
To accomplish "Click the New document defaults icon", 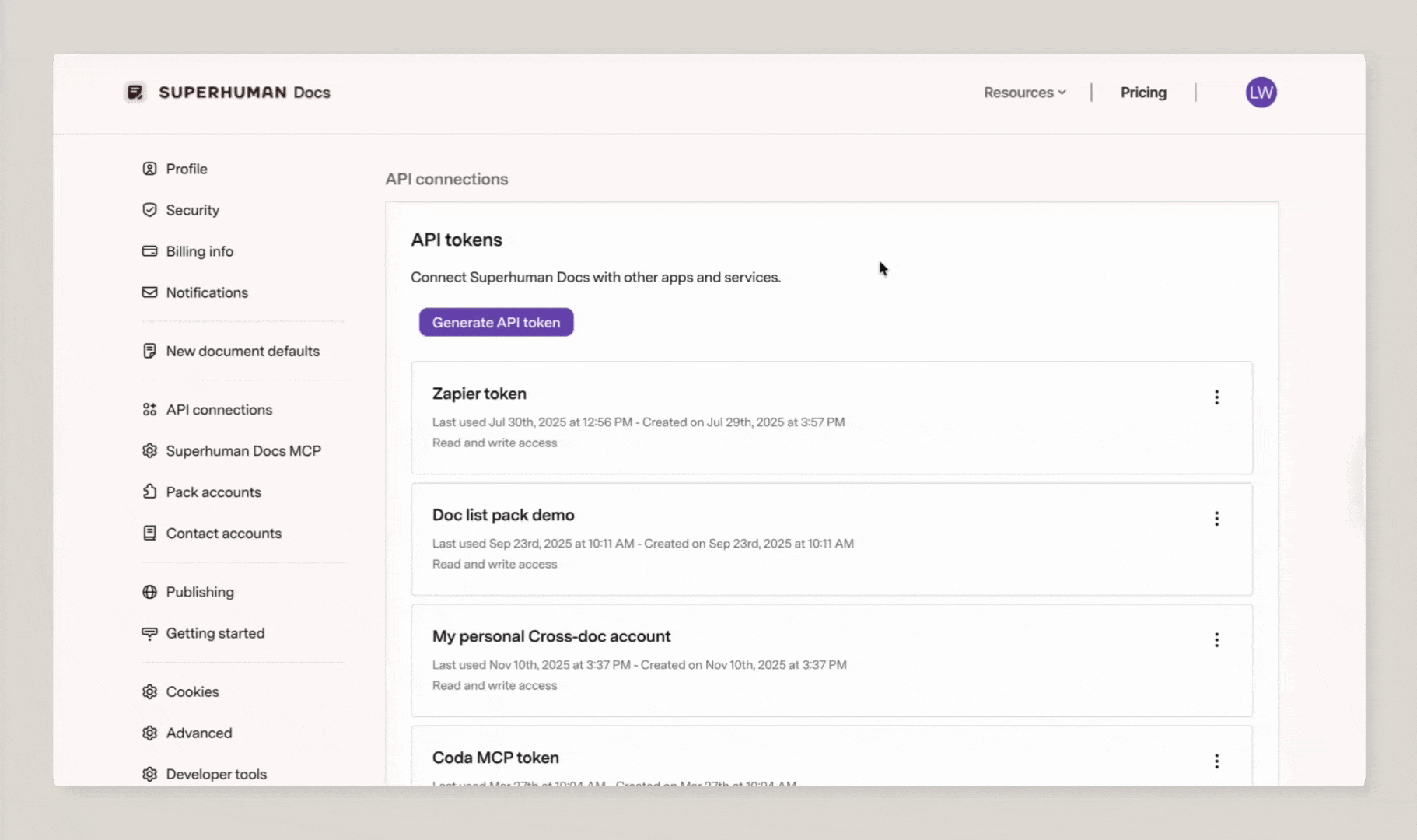I will (149, 351).
